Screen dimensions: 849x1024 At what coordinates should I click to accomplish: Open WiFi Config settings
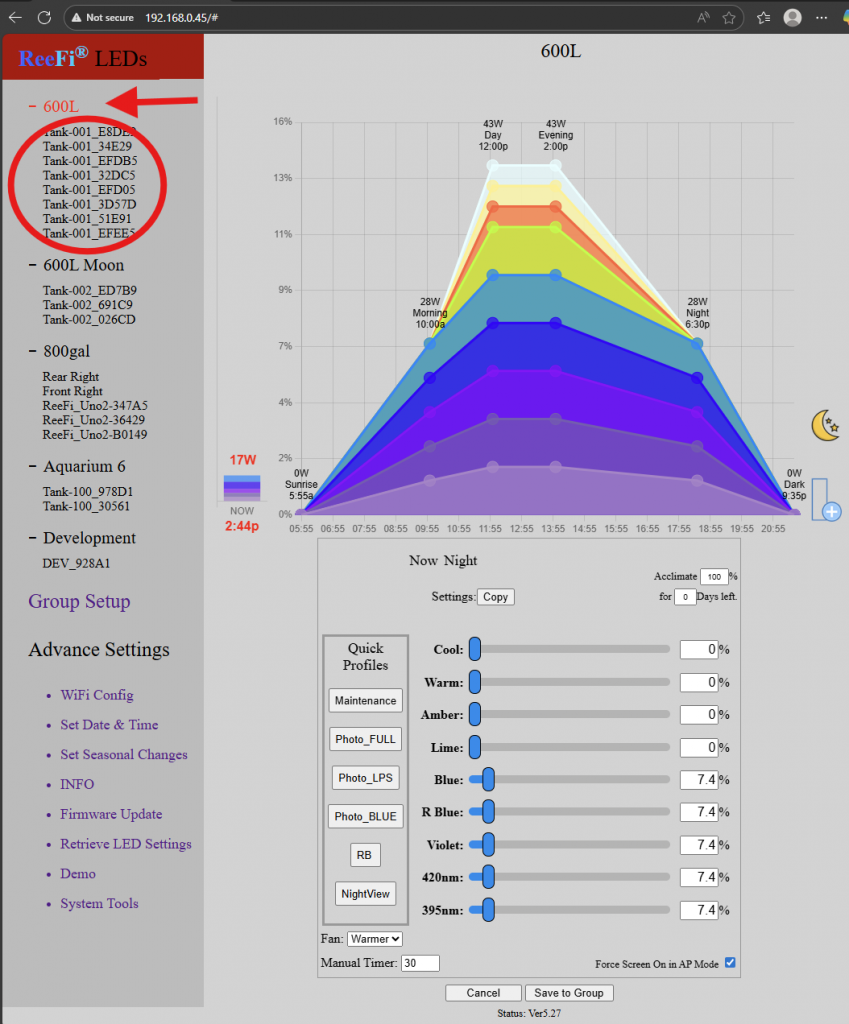pyautogui.click(x=96, y=695)
